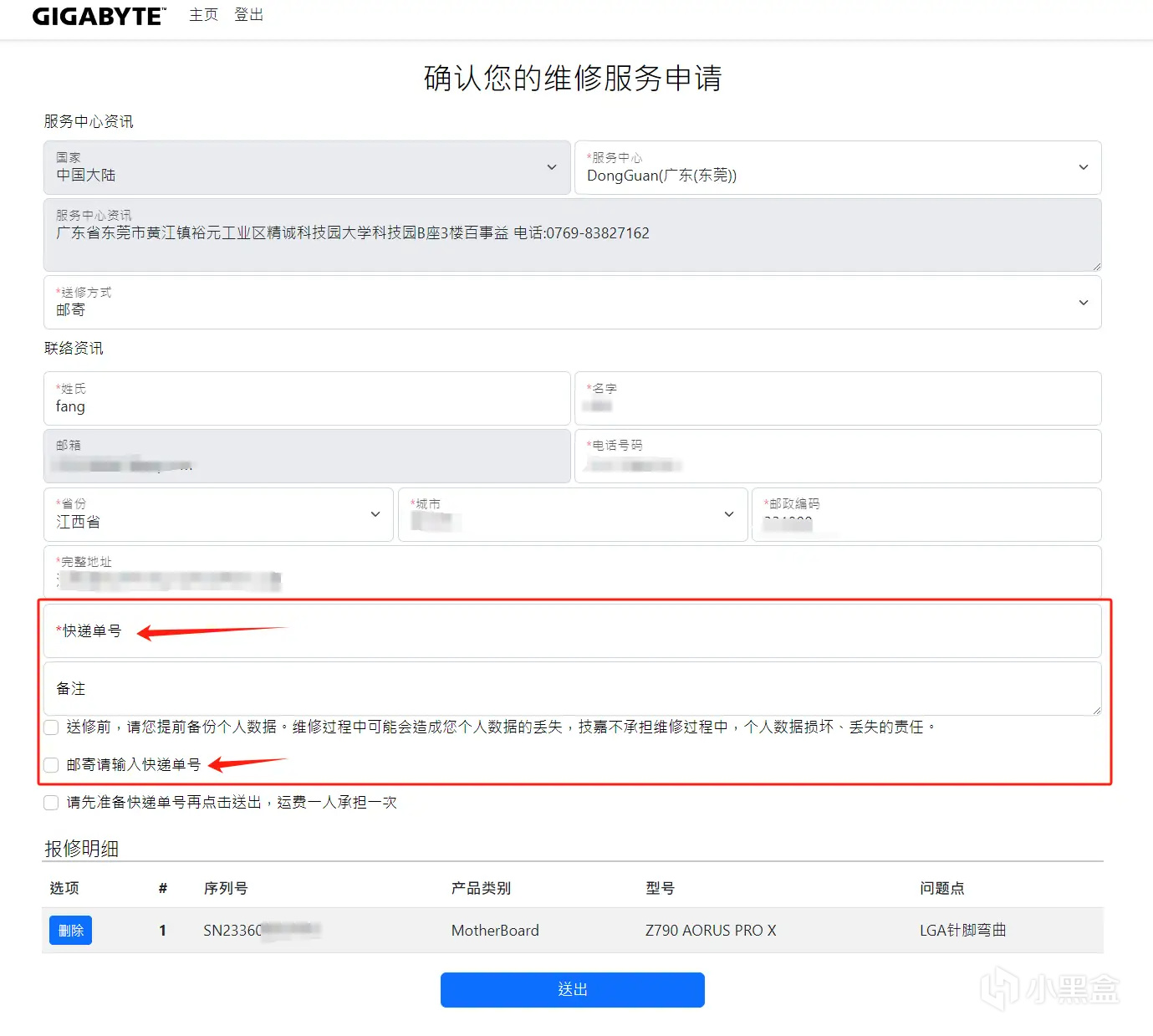Click the MotherBoard product category cell
This screenshot has width=1153, height=1036.
pos(495,931)
